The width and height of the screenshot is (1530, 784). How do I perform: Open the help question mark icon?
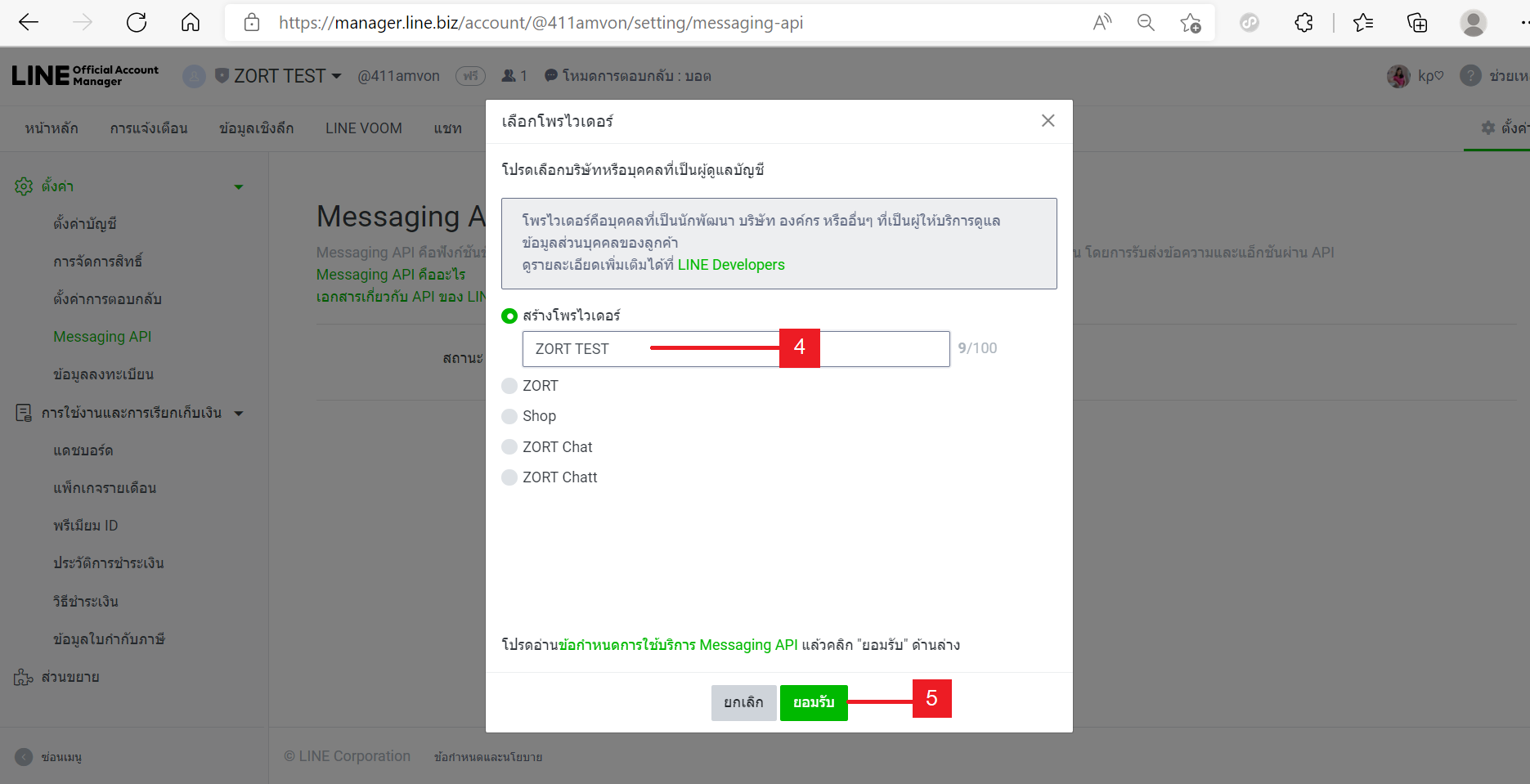tap(1470, 76)
